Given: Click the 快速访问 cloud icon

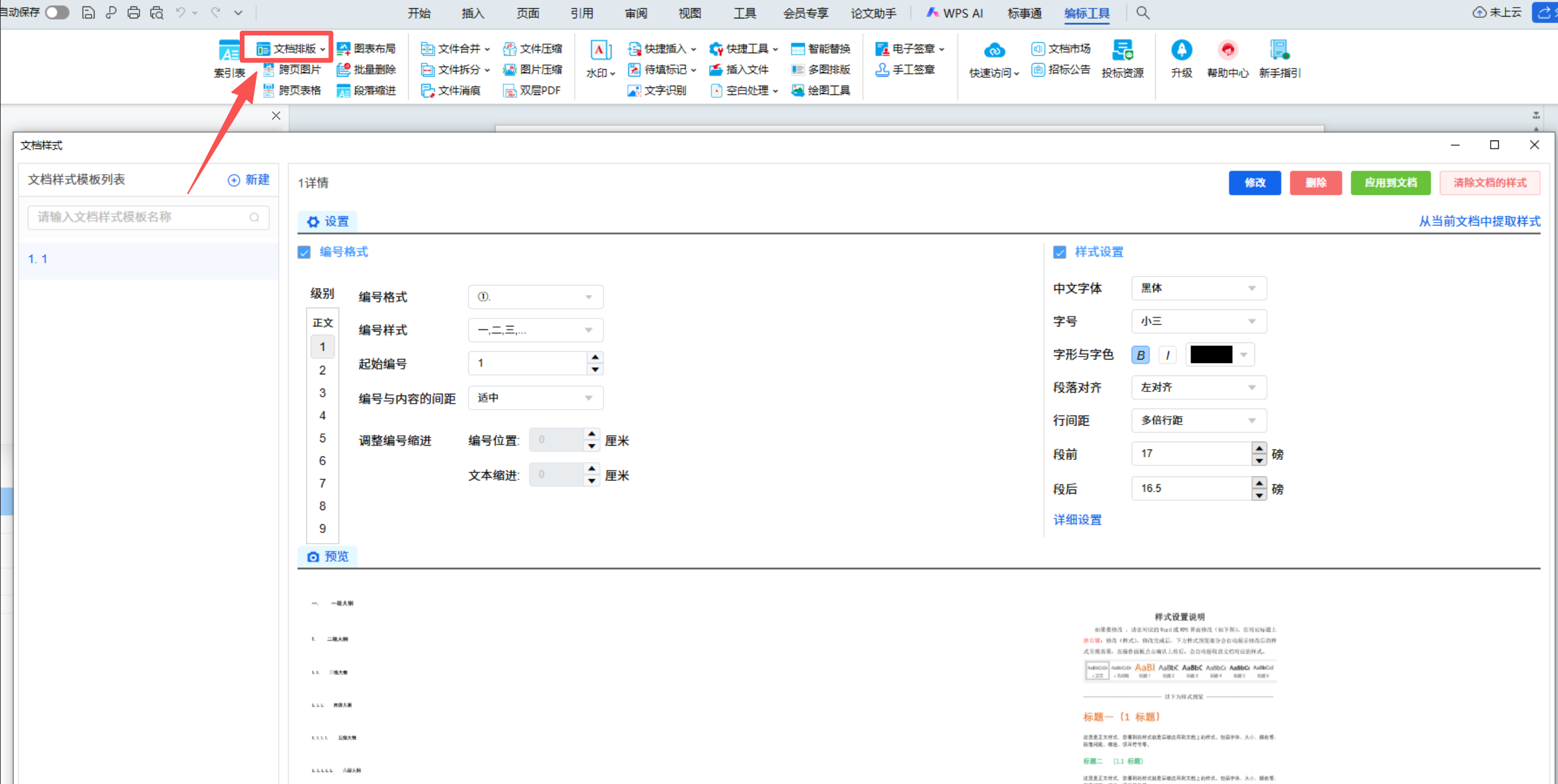Looking at the screenshot, I should 994,51.
